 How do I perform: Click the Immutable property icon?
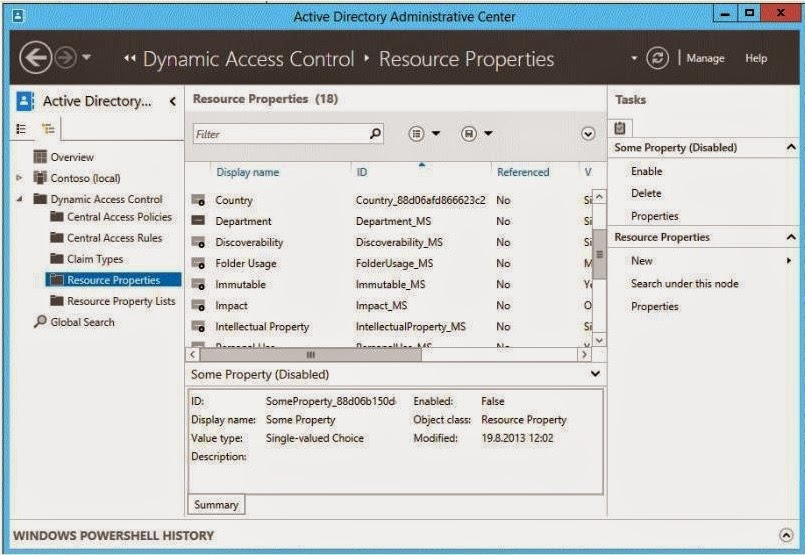198,284
